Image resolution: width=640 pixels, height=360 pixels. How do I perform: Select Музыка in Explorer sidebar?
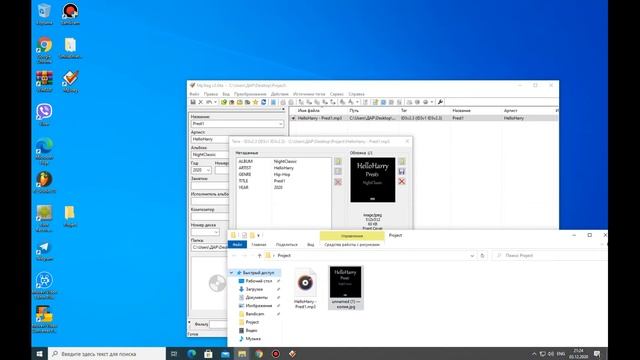pos(253,339)
